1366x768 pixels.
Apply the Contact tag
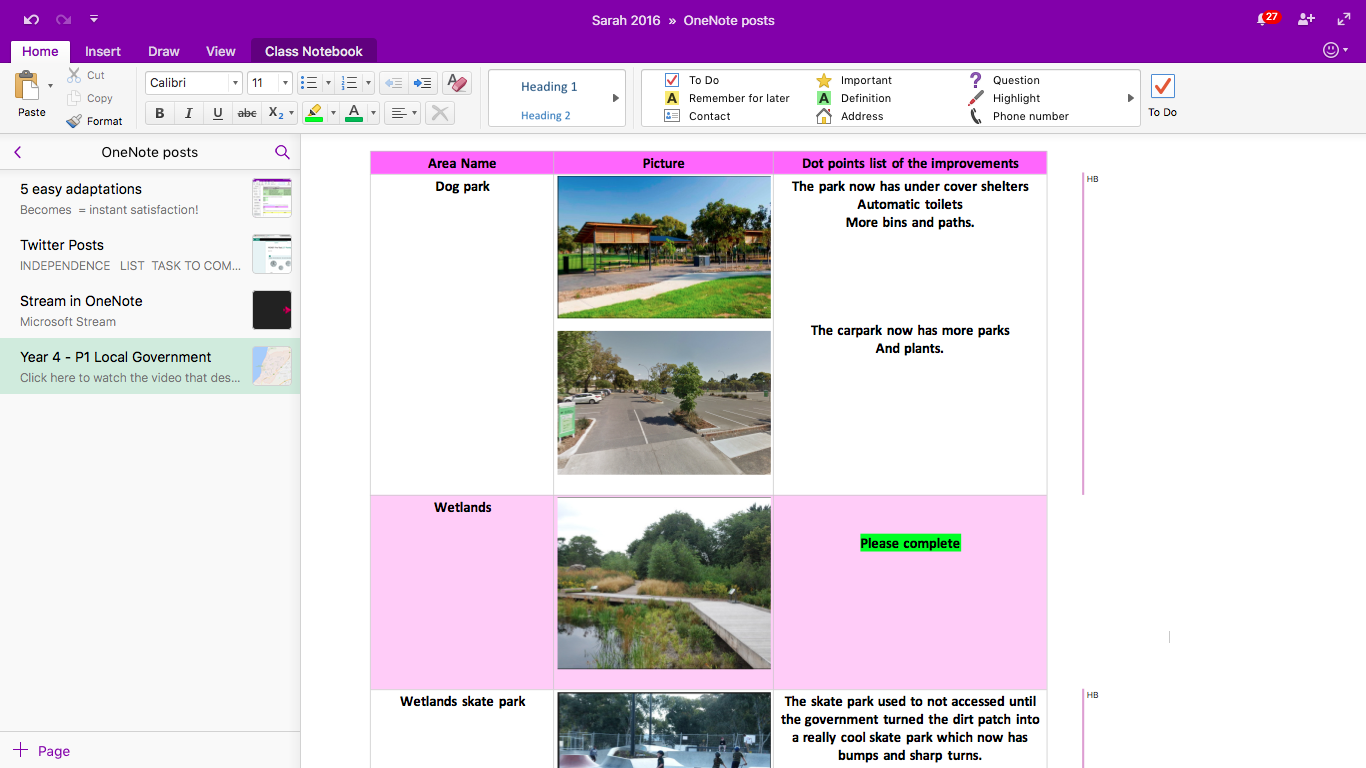pyautogui.click(x=698, y=116)
